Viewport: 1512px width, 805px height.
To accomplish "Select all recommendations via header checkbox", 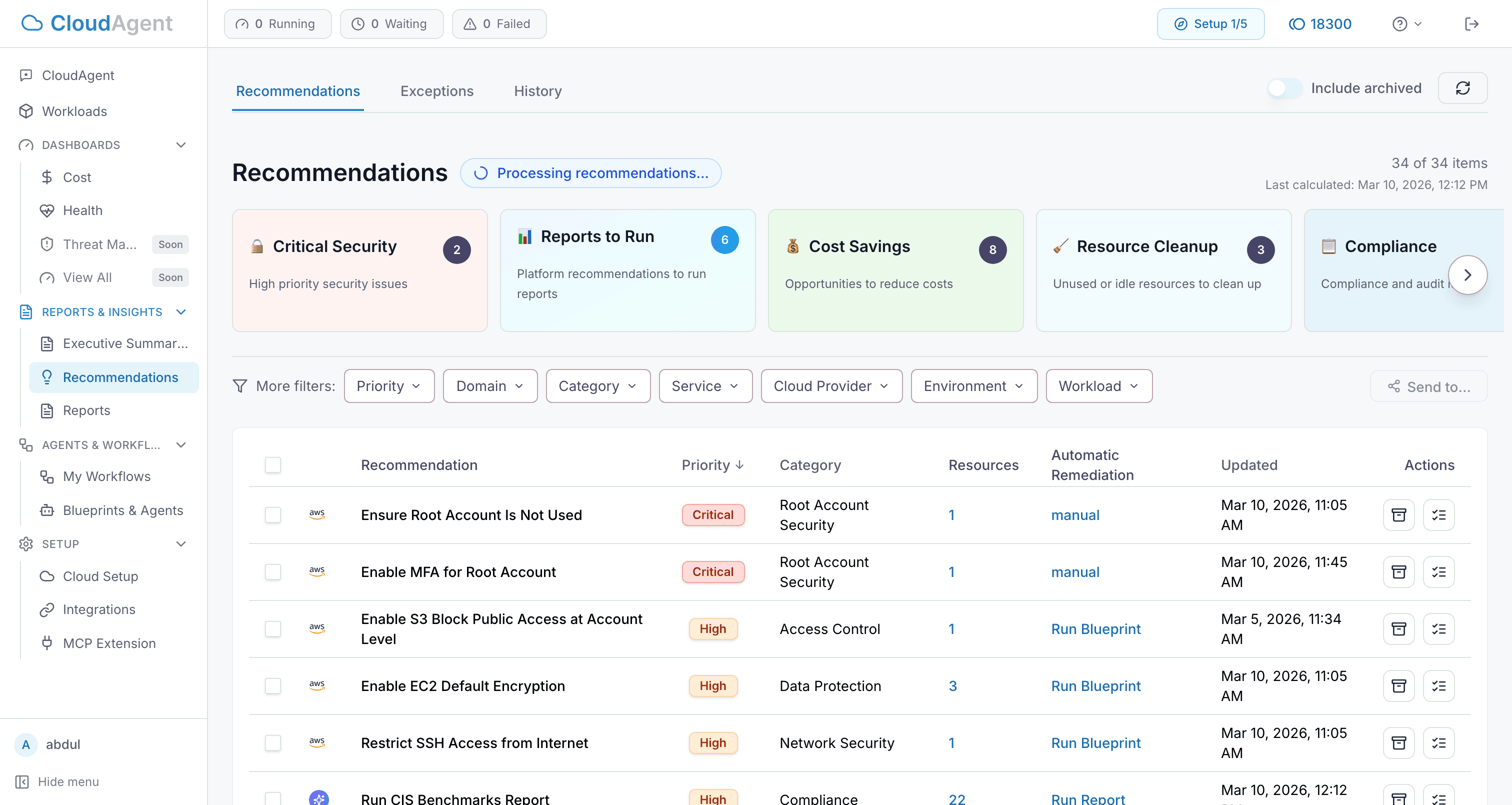I will [273, 464].
